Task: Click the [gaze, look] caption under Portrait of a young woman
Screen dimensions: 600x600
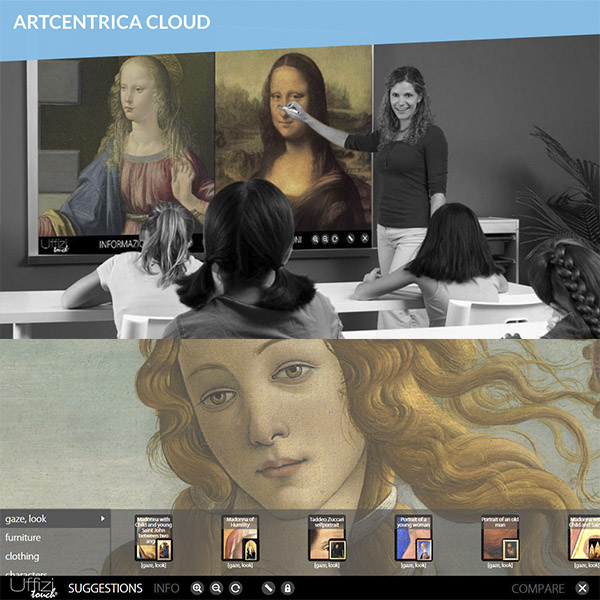Action: coord(413,565)
